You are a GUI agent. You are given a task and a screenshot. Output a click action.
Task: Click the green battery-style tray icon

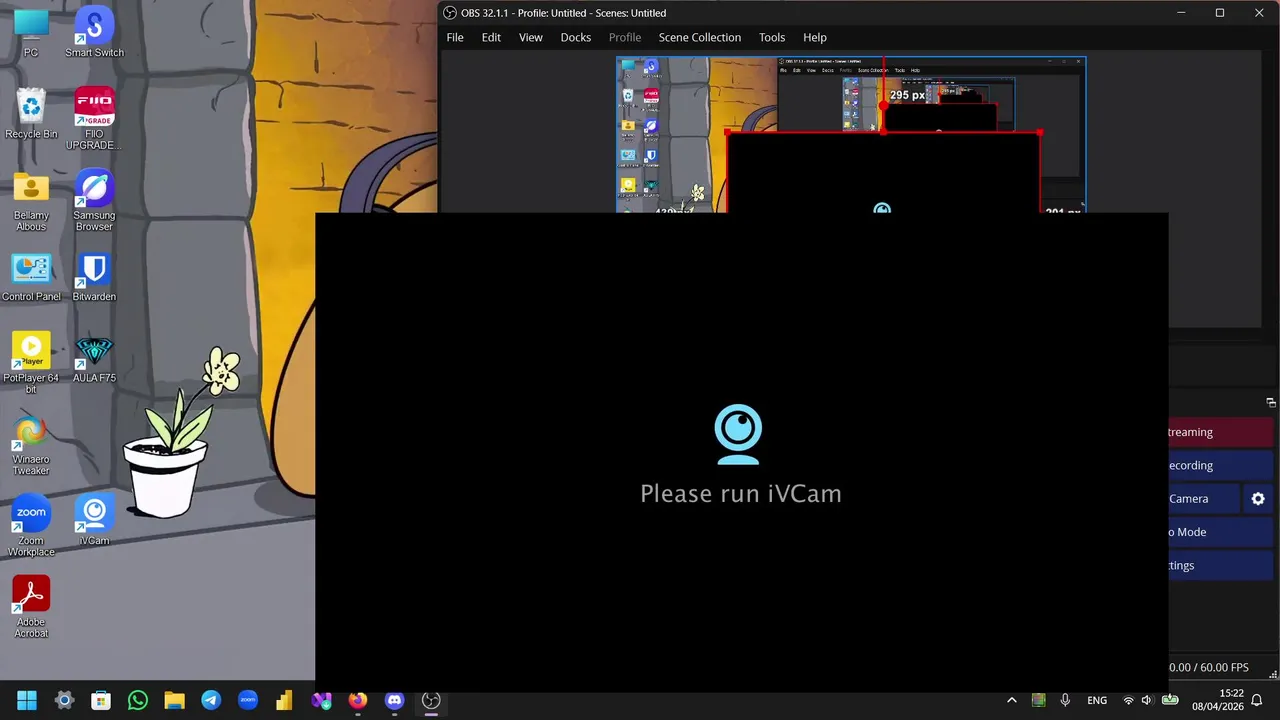click(1169, 700)
